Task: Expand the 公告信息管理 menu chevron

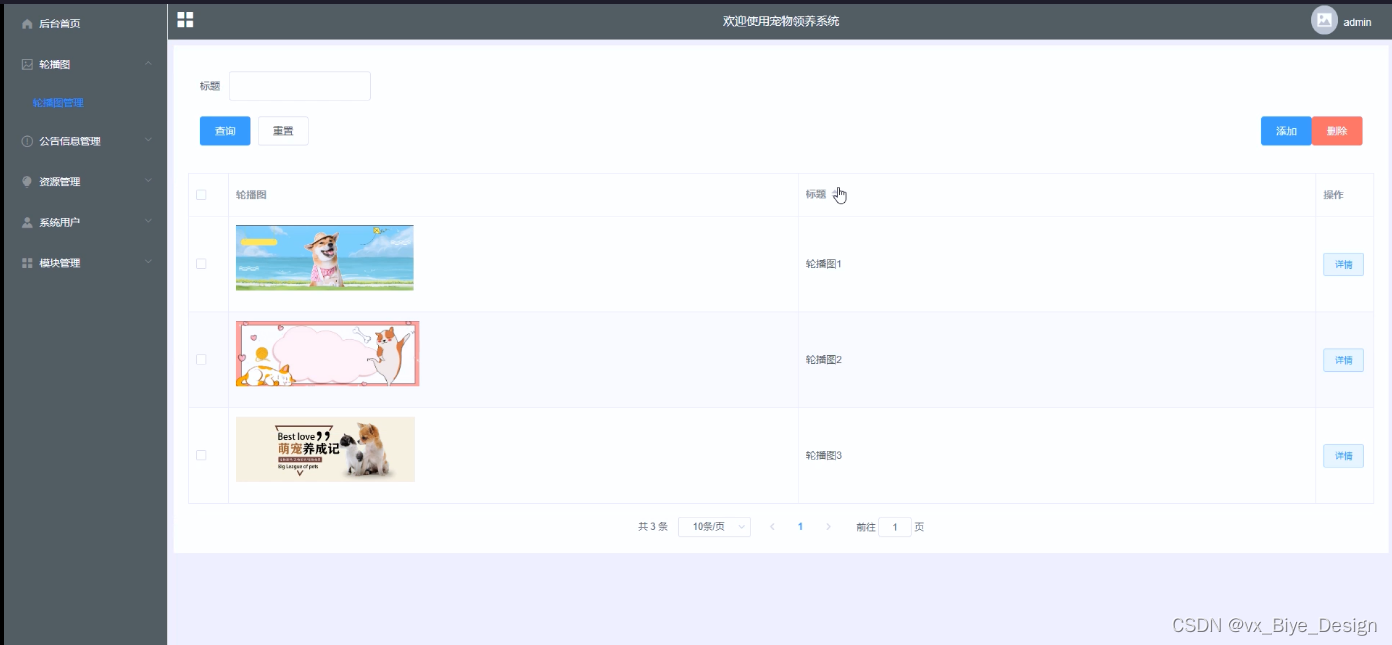Action: [x=148, y=140]
